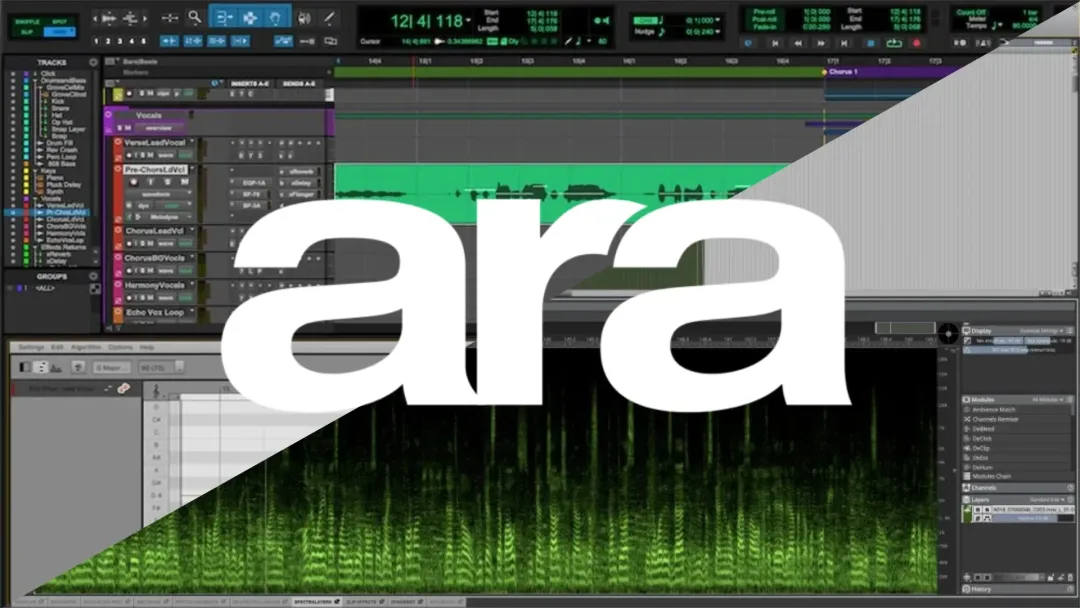Select the Grabber hand tool
The height and width of the screenshot is (608, 1080).
[276, 18]
